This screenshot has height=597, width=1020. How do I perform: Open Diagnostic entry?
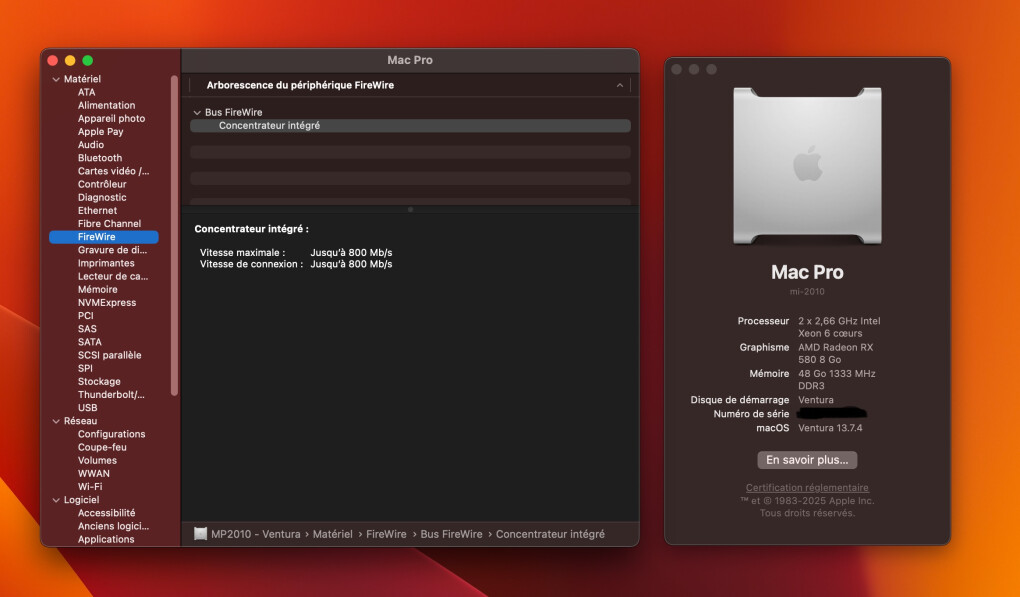click(102, 197)
